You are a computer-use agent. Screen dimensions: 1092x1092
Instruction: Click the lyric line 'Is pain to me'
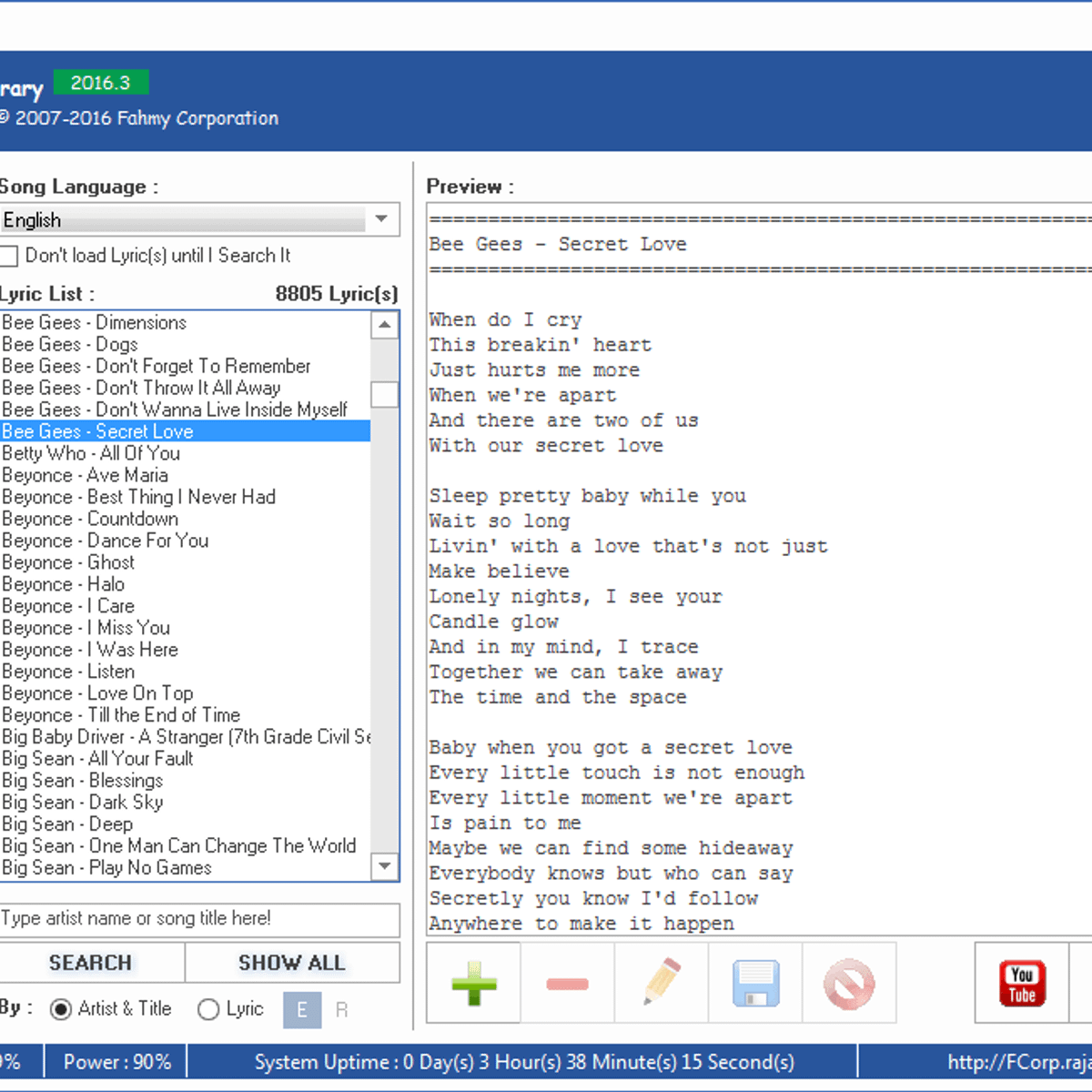click(505, 823)
